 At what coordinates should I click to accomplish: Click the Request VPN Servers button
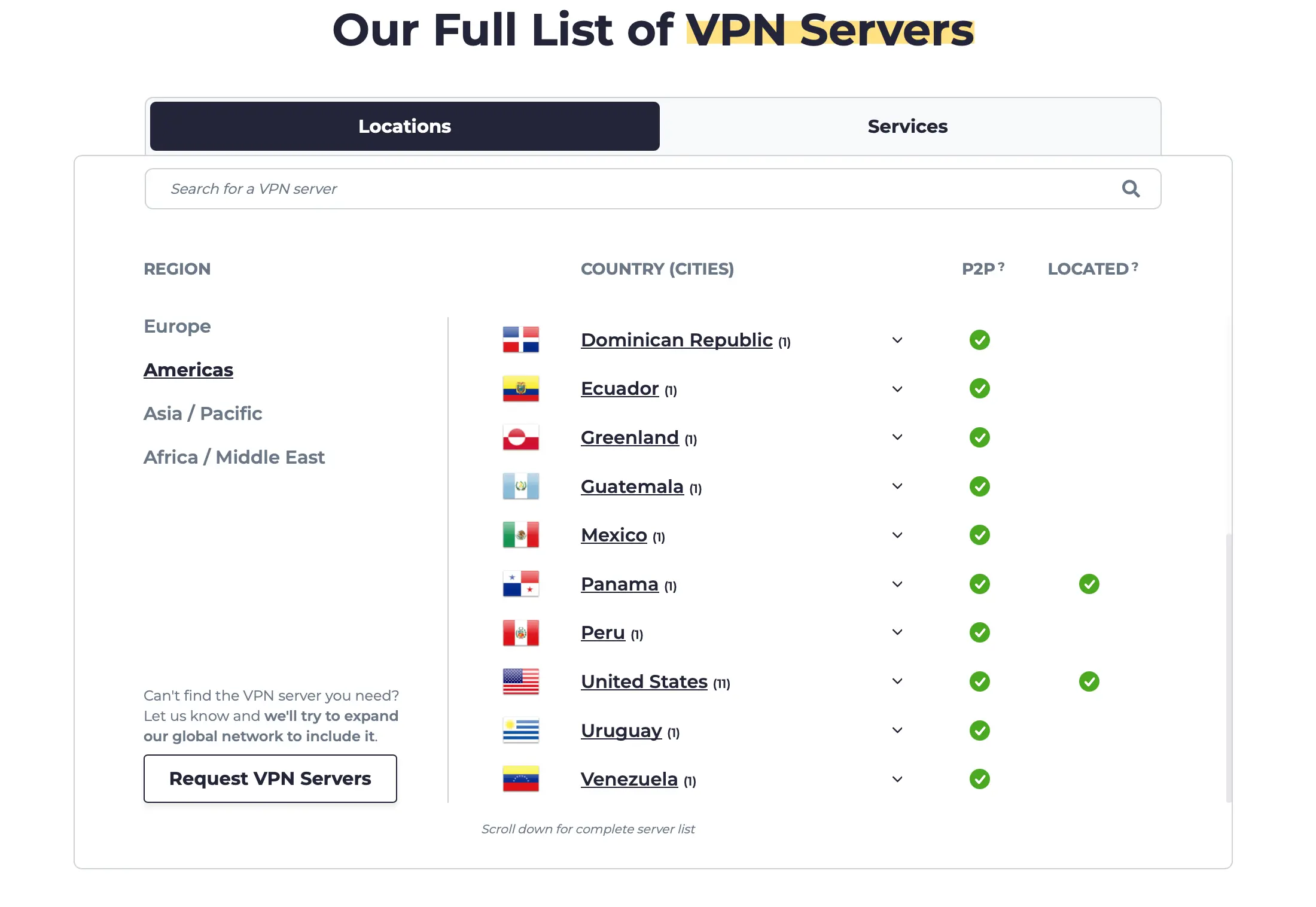[x=270, y=778]
